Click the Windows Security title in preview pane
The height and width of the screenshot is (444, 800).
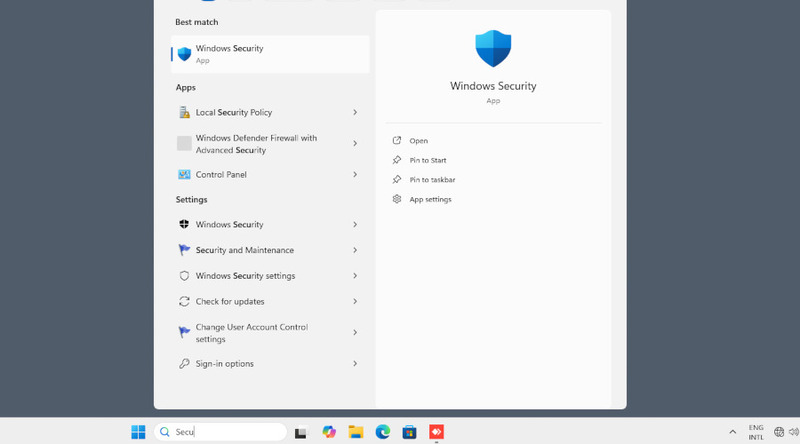[x=493, y=86]
